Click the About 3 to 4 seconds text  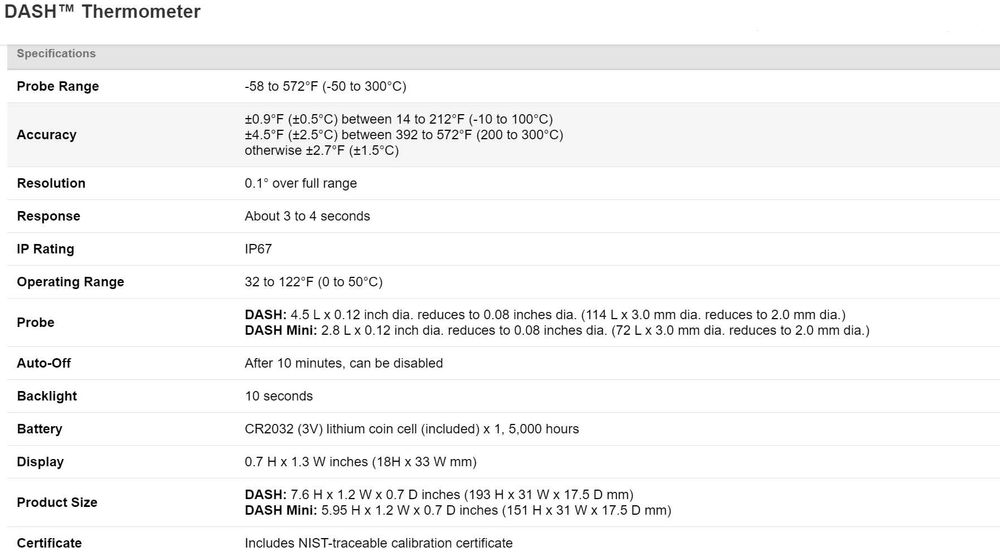tap(307, 216)
